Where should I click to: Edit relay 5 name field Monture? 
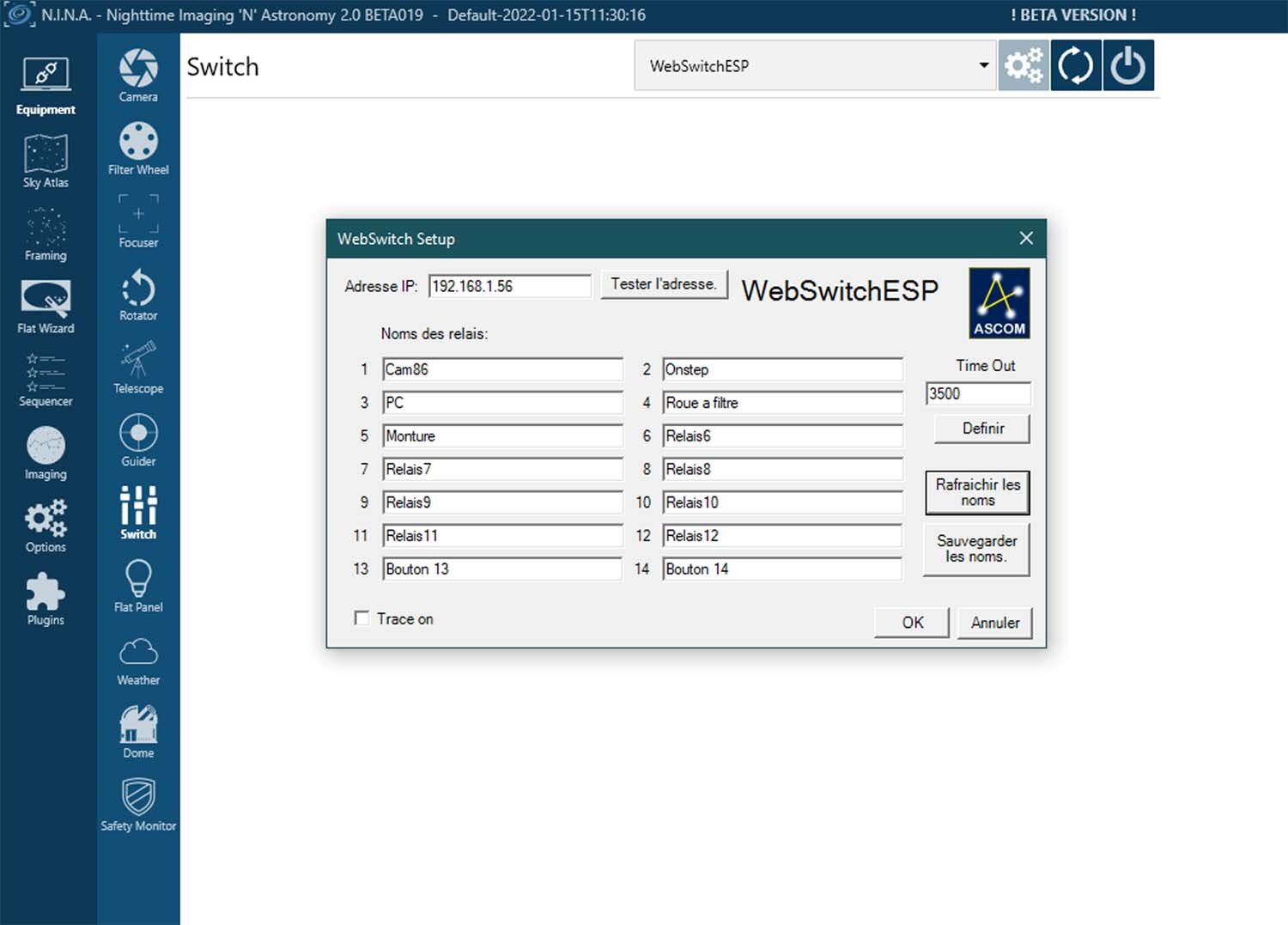[x=502, y=436]
